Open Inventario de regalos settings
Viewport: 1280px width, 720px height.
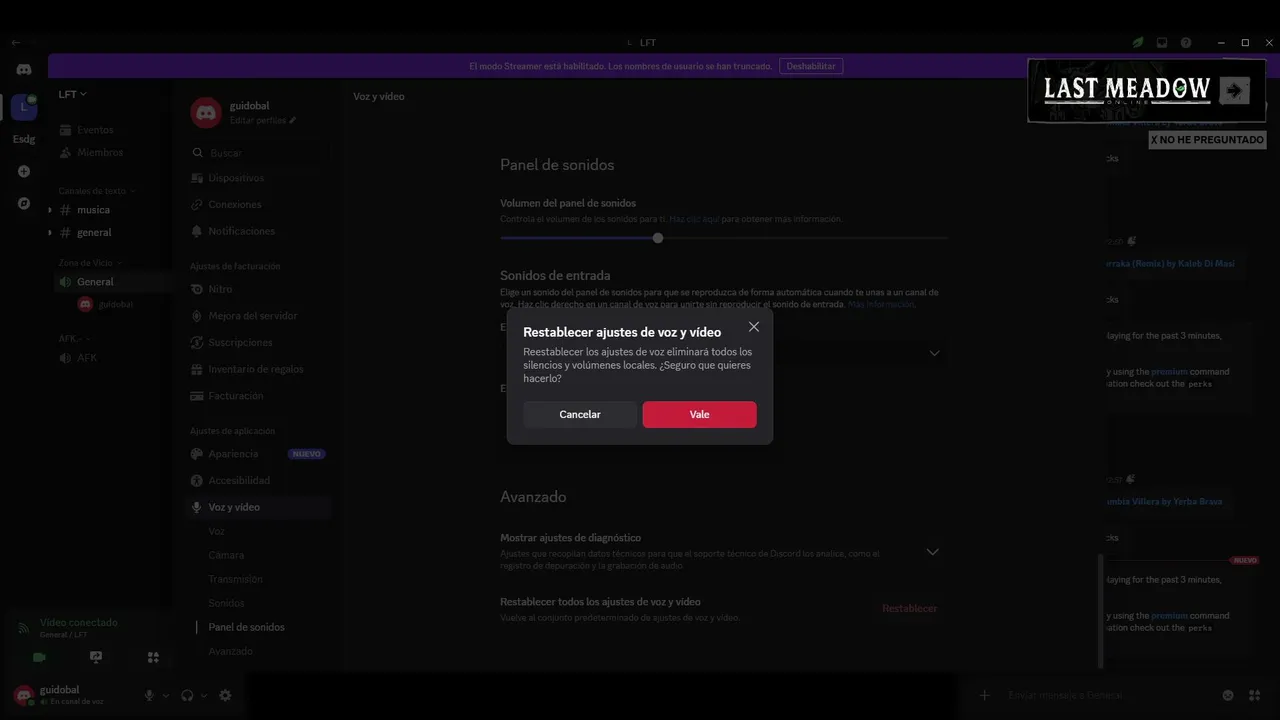(256, 369)
